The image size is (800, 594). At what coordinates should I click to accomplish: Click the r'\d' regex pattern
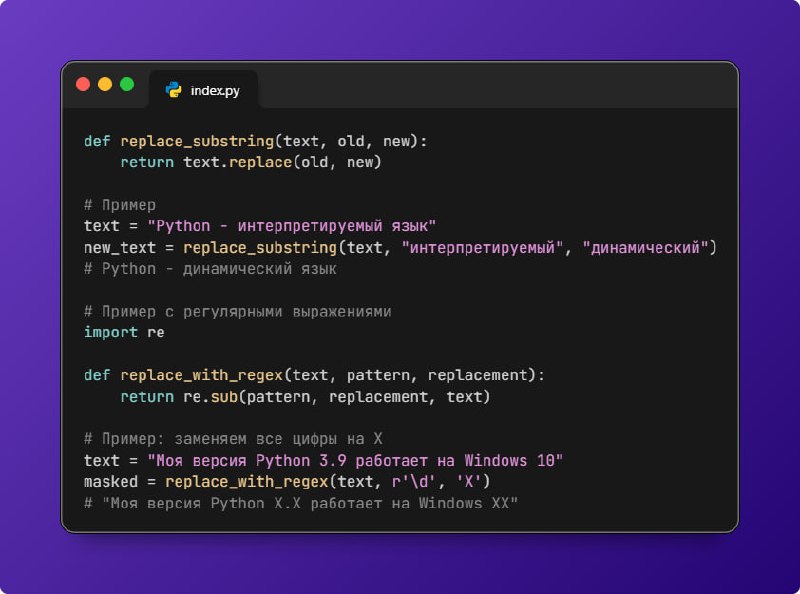pos(414,482)
